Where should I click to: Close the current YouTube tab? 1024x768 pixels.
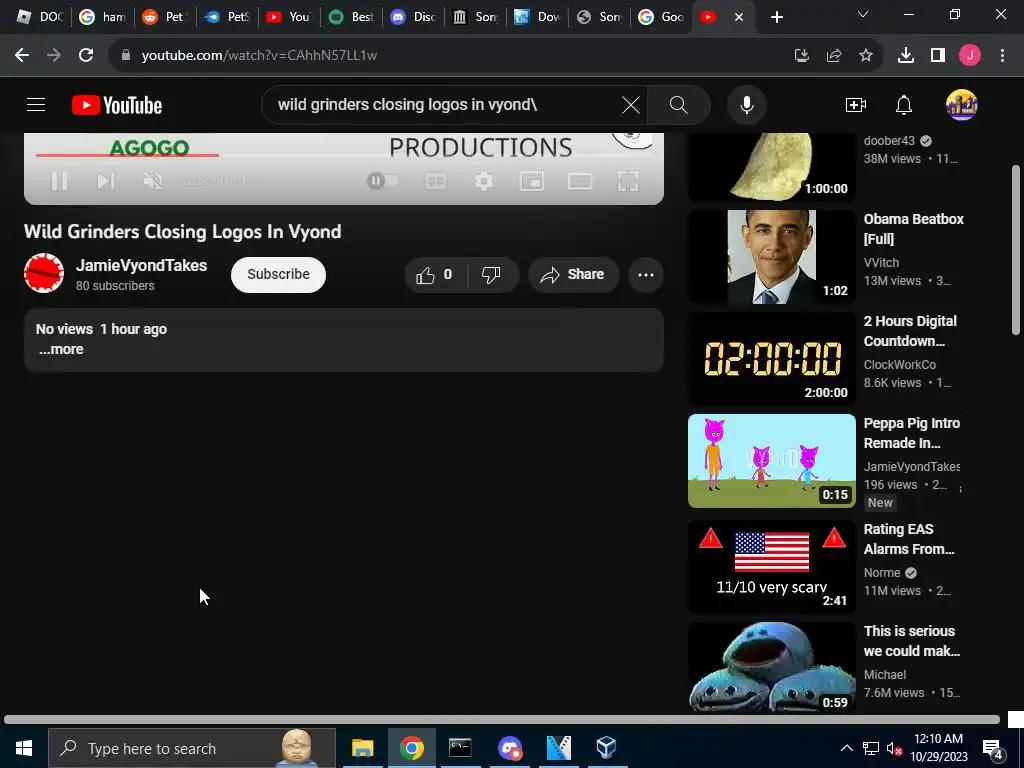739,17
